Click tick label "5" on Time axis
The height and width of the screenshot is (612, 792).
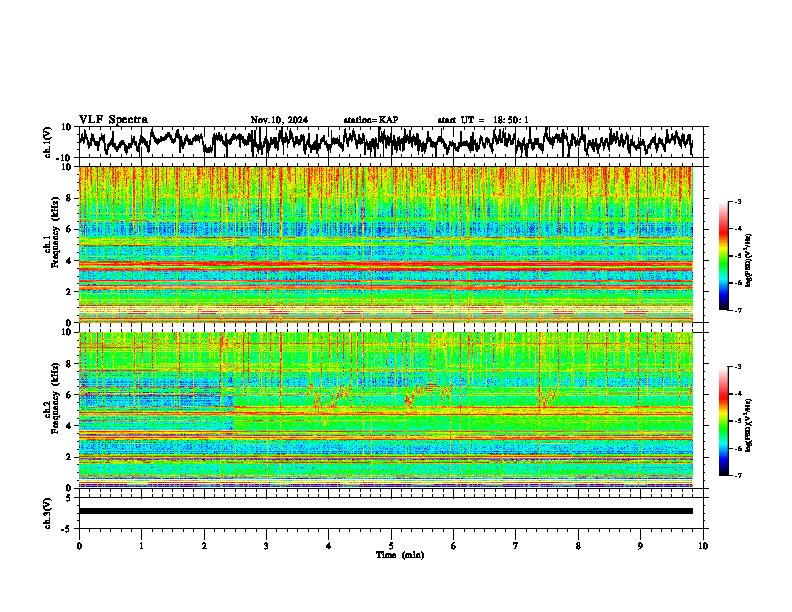coord(391,546)
